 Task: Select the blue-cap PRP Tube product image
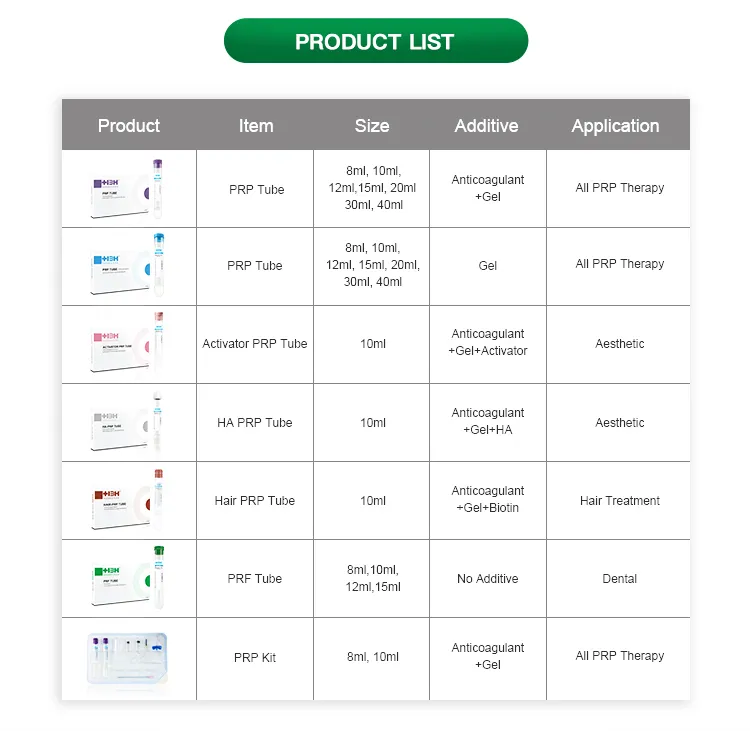tap(127, 265)
